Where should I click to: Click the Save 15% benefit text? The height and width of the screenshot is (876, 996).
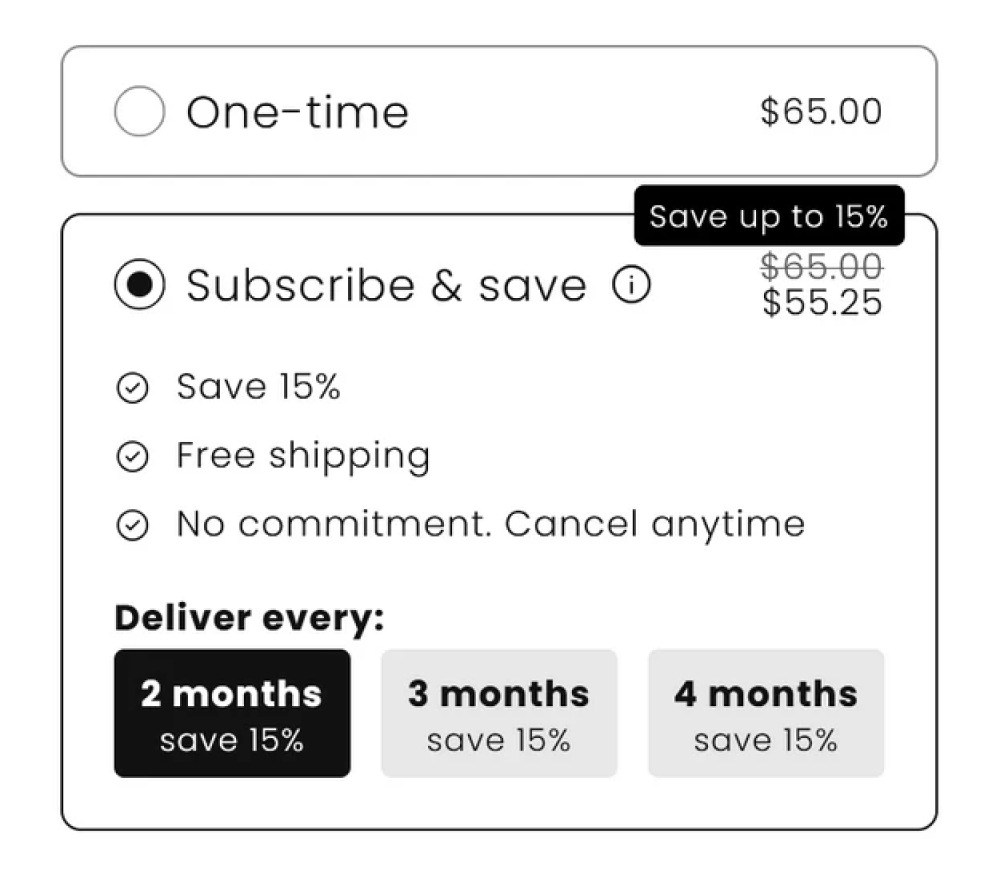(x=258, y=387)
